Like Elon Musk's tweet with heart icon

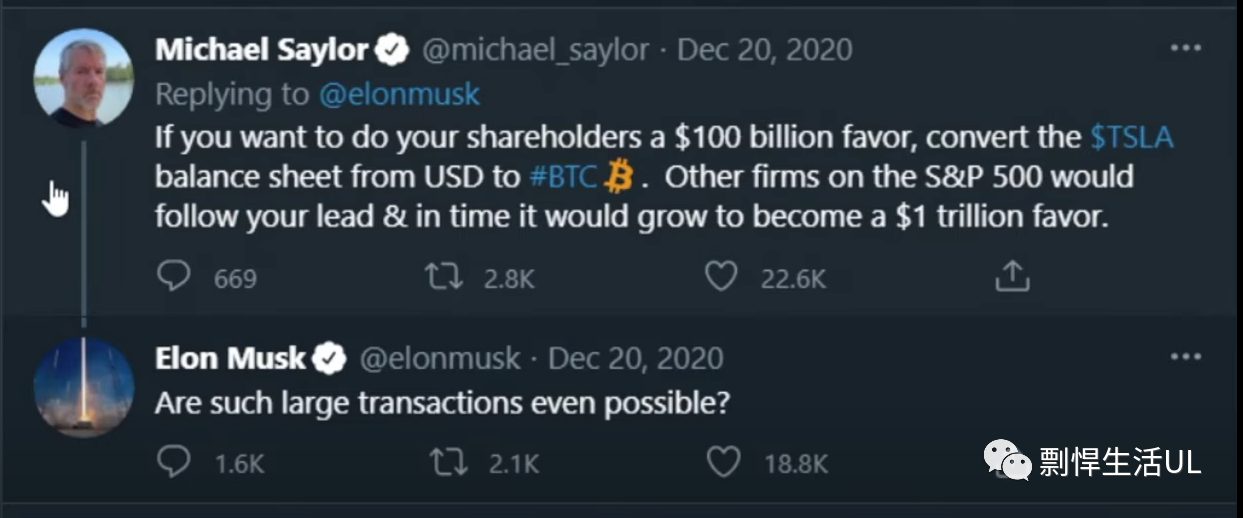coord(723,461)
